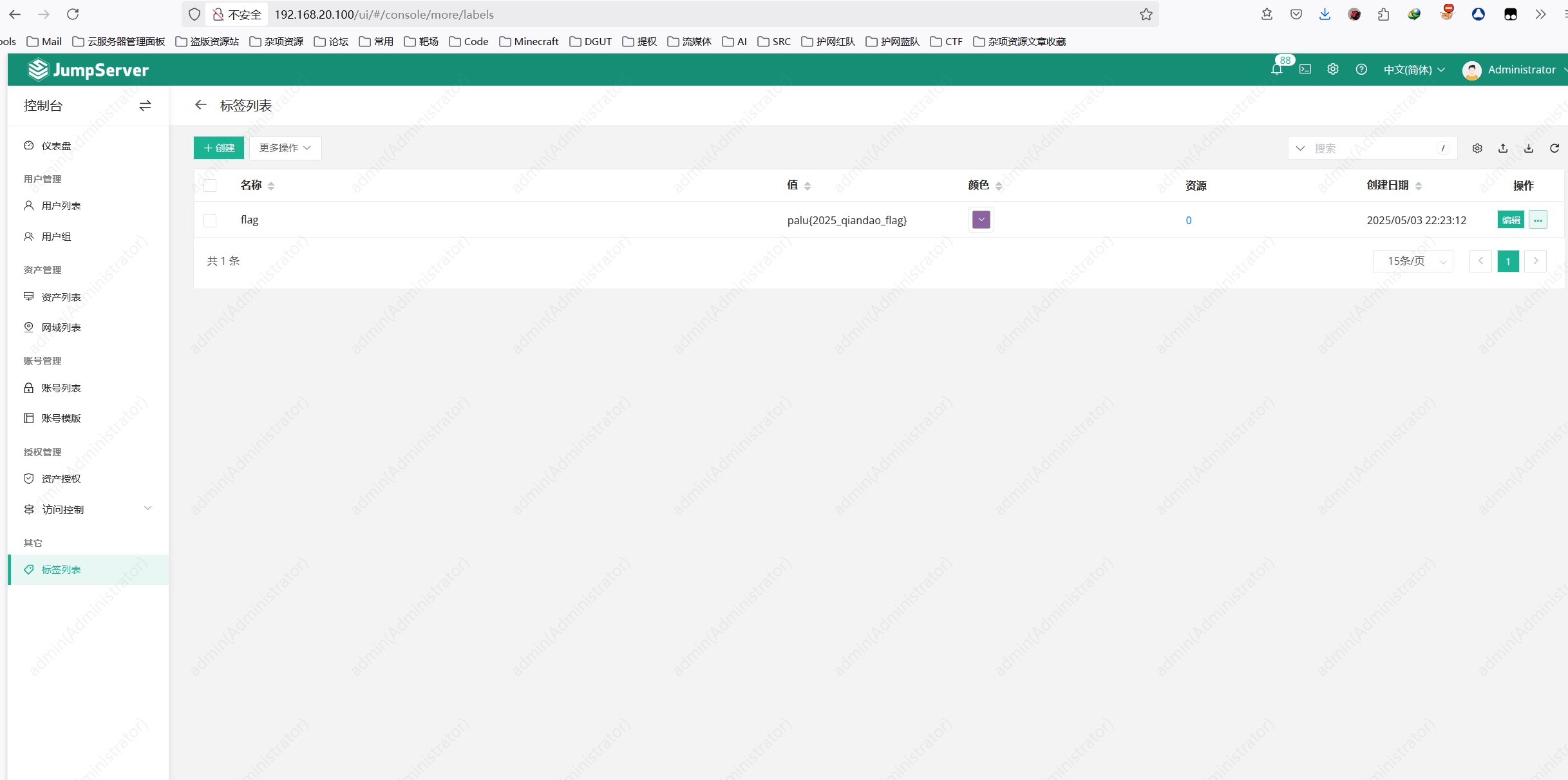Open the 中文(简体) language dropdown
Image resolution: width=1568 pixels, height=780 pixels.
point(1414,70)
